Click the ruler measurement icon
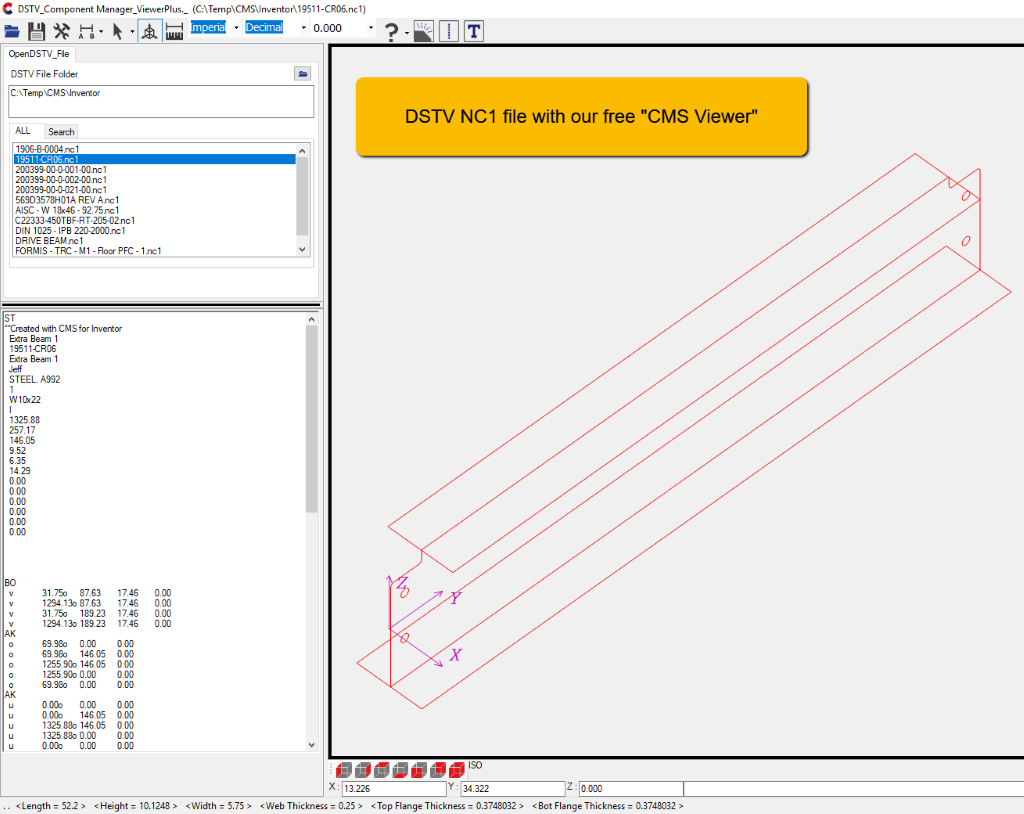The image size is (1024, 814). (174, 31)
